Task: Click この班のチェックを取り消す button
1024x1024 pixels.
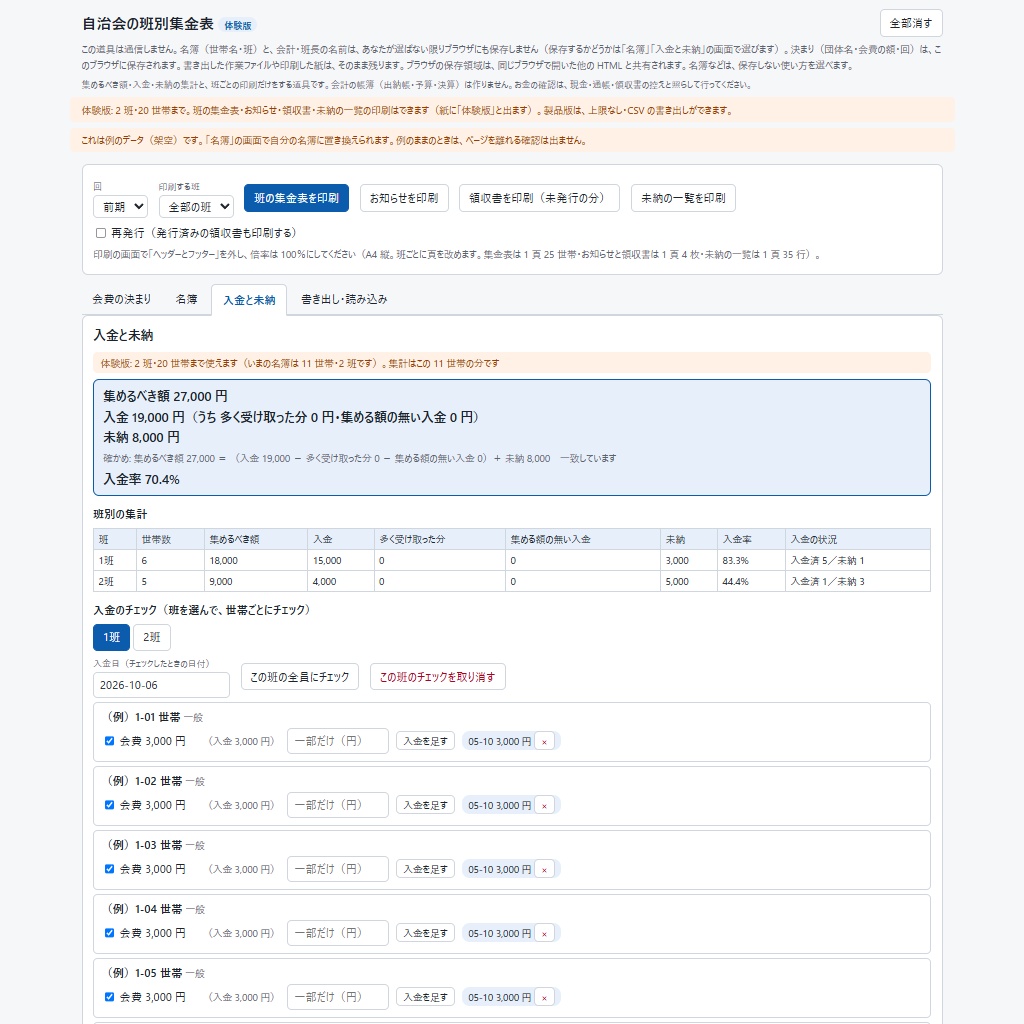Action: 438,677
